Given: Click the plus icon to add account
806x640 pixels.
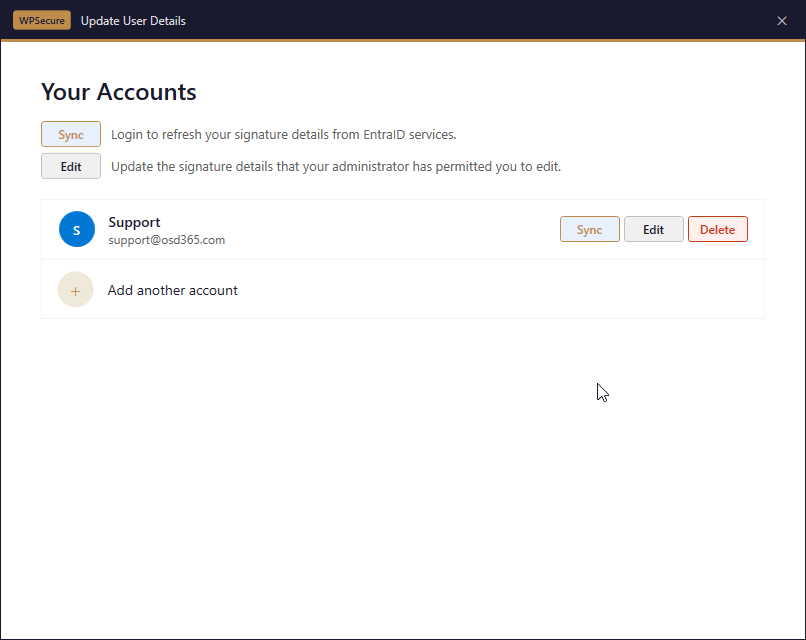Looking at the screenshot, I should [x=76, y=290].
